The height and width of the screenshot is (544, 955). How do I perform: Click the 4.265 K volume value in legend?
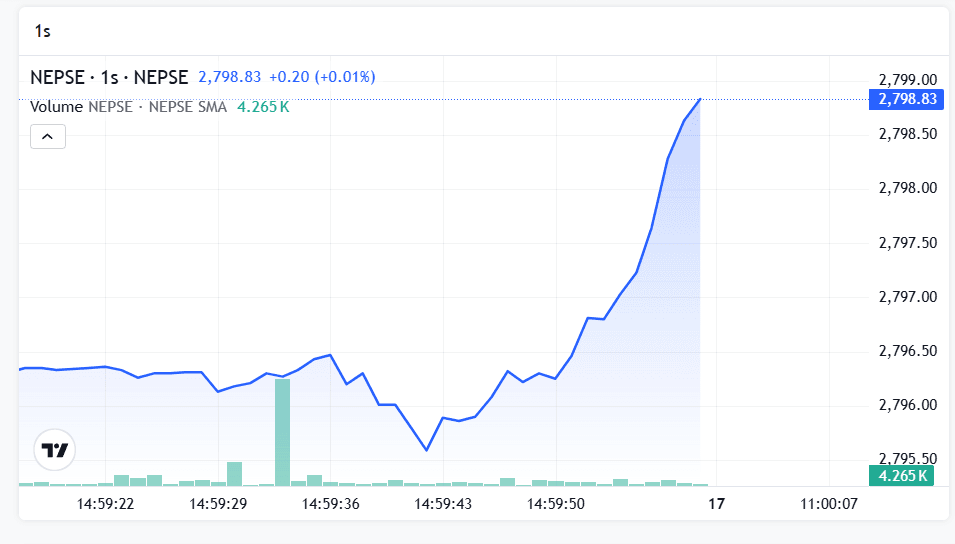click(x=263, y=107)
